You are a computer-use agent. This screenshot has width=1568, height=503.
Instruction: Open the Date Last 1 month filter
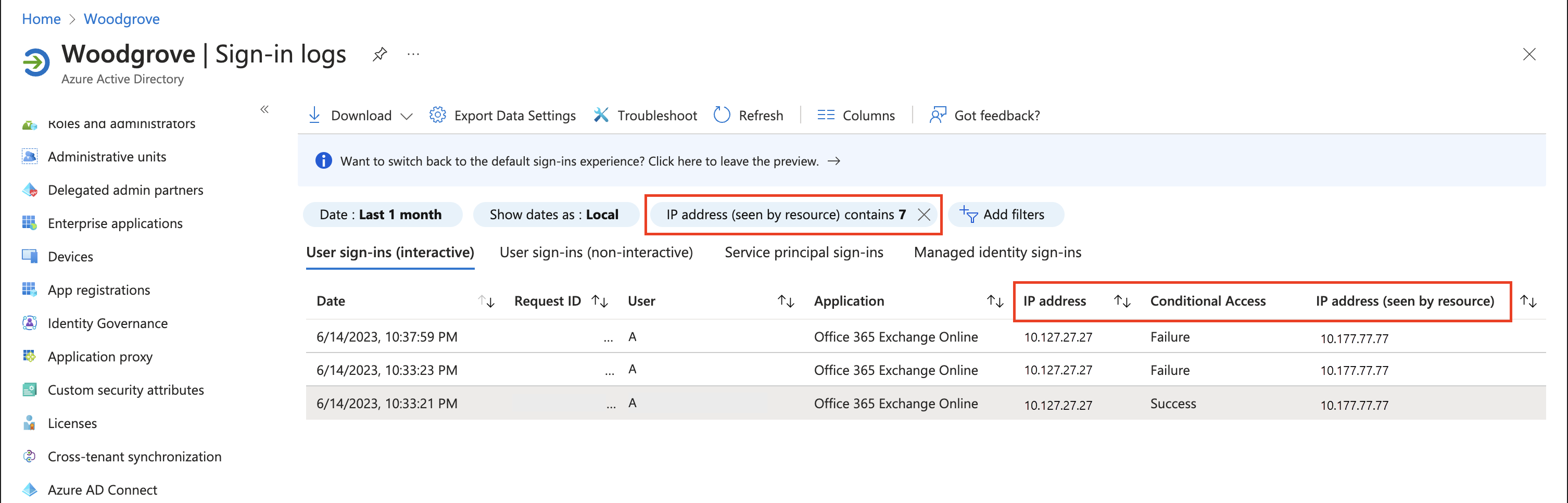(381, 215)
